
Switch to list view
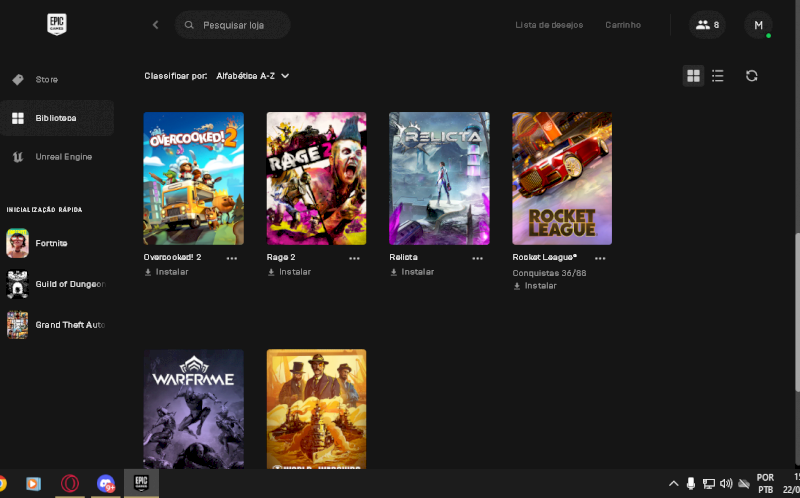click(x=718, y=76)
